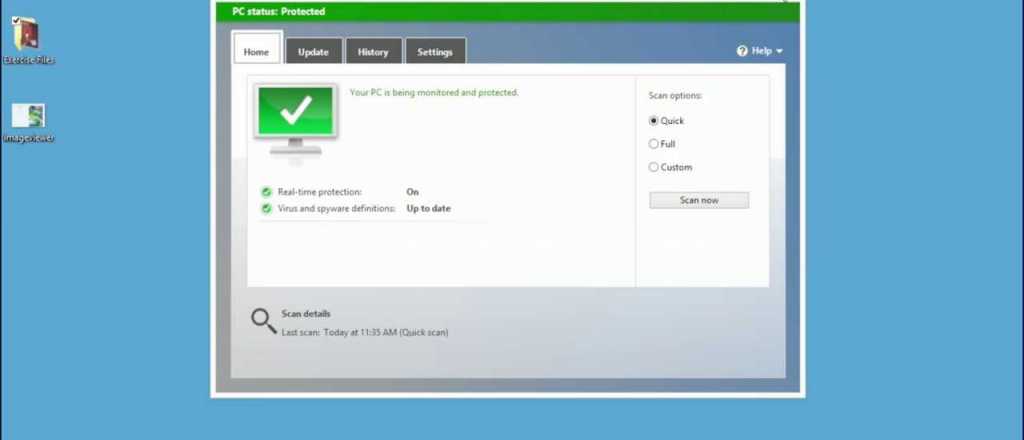Click the 'Virus and spyware definitions:' label
This screenshot has height=440, width=1024.
(336, 209)
